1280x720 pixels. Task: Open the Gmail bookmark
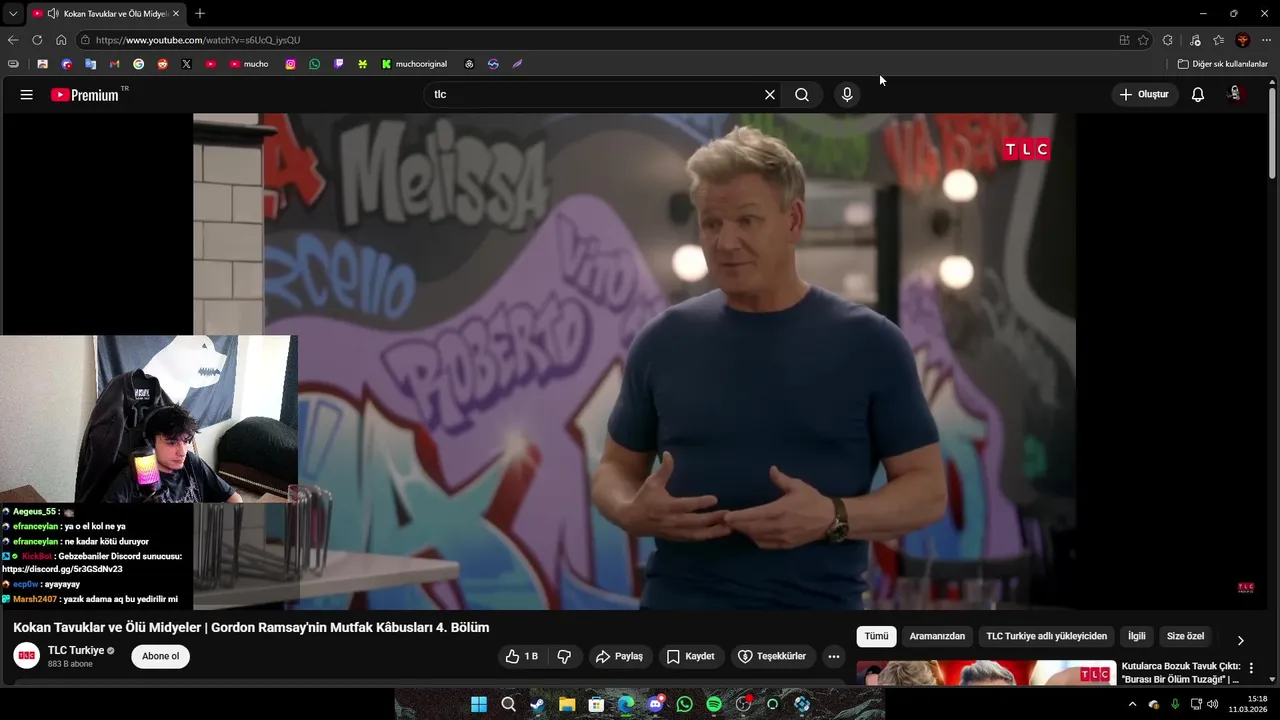click(114, 64)
